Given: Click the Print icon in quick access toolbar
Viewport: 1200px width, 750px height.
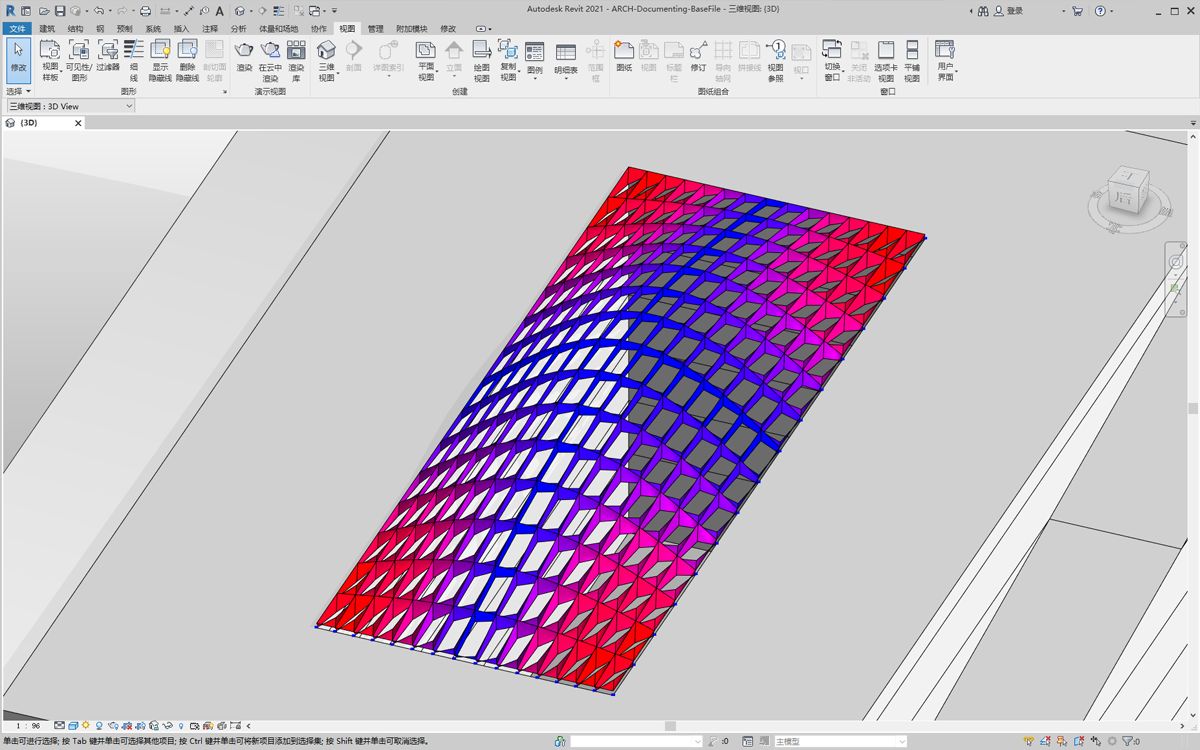Looking at the screenshot, I should point(145,10).
